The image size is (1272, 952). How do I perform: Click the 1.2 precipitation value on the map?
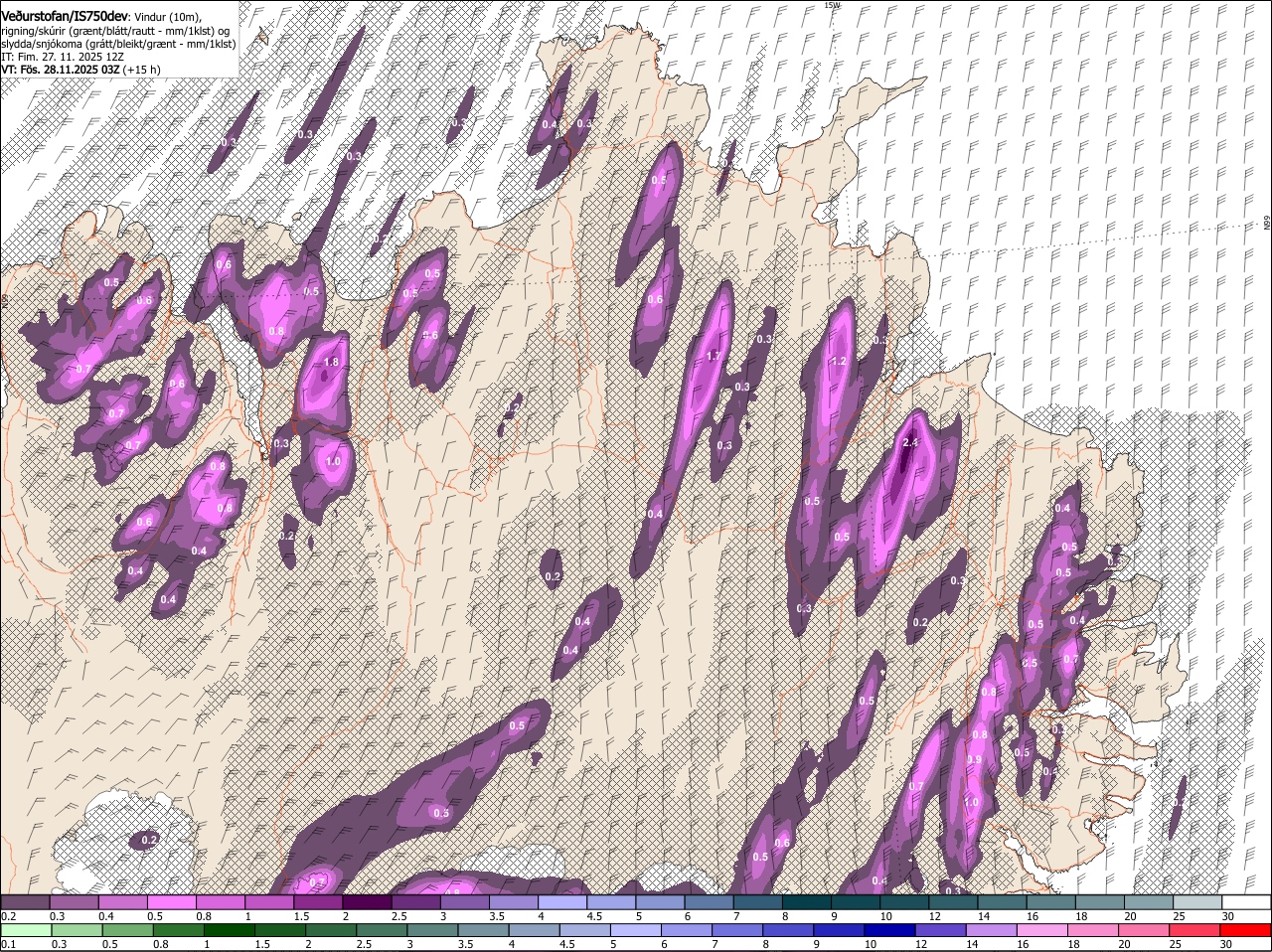click(x=838, y=361)
